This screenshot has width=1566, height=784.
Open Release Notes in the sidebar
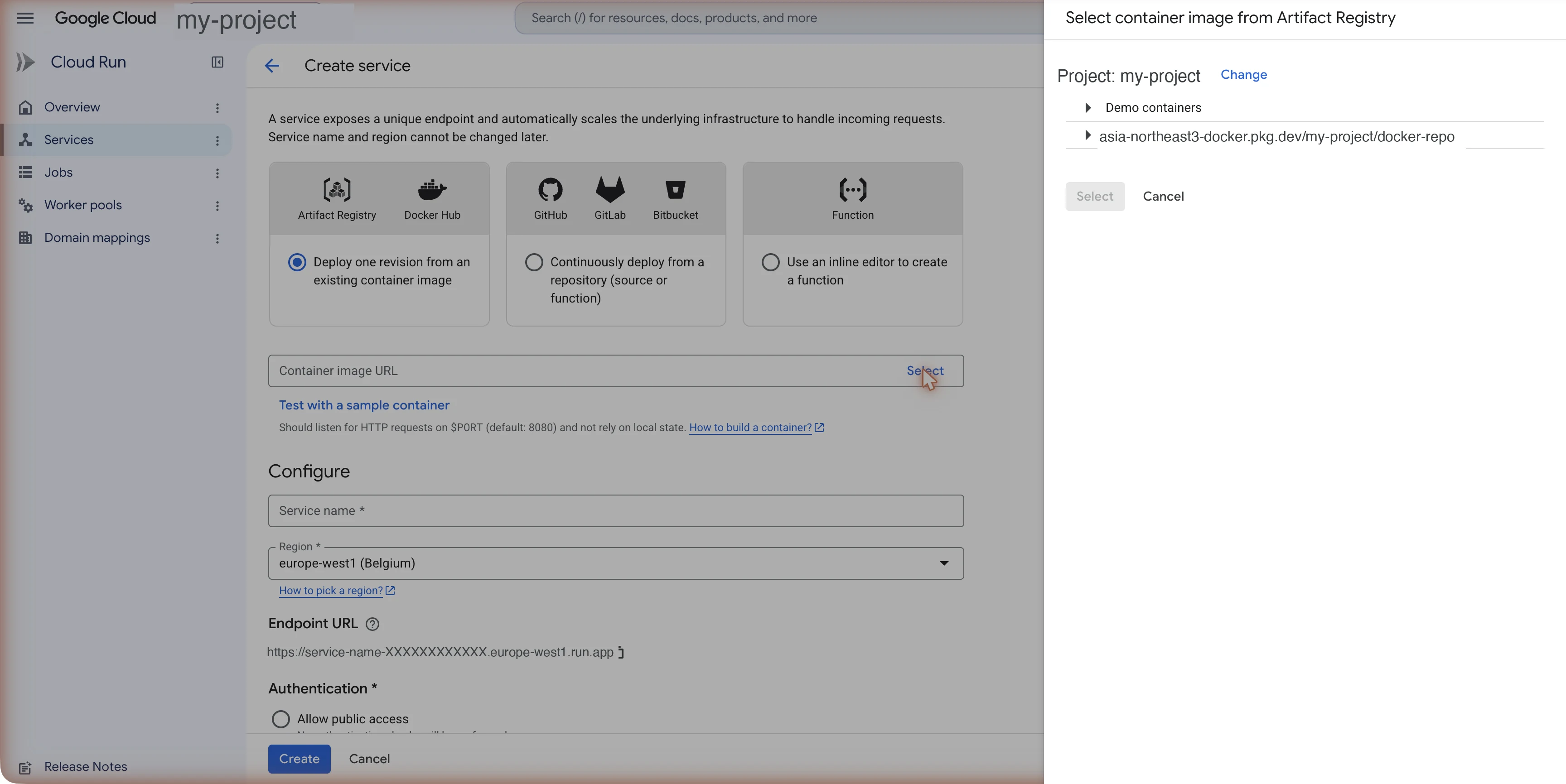[86, 767]
